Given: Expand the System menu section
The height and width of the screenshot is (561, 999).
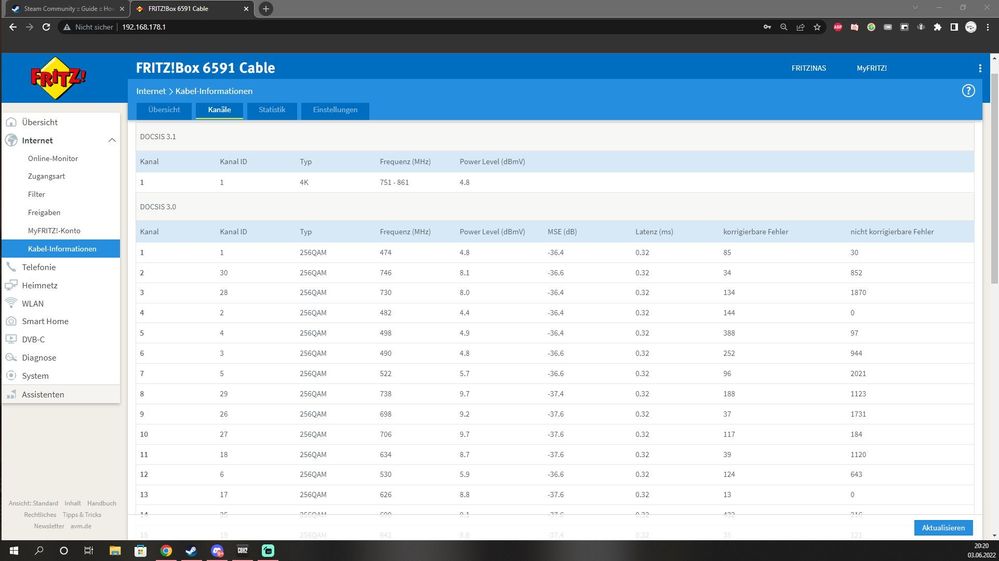Looking at the screenshot, I should [x=35, y=376].
